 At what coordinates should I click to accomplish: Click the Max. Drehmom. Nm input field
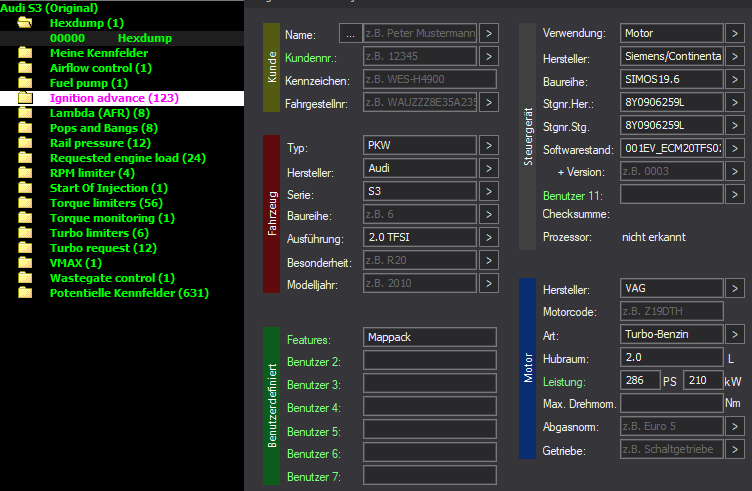click(671, 403)
